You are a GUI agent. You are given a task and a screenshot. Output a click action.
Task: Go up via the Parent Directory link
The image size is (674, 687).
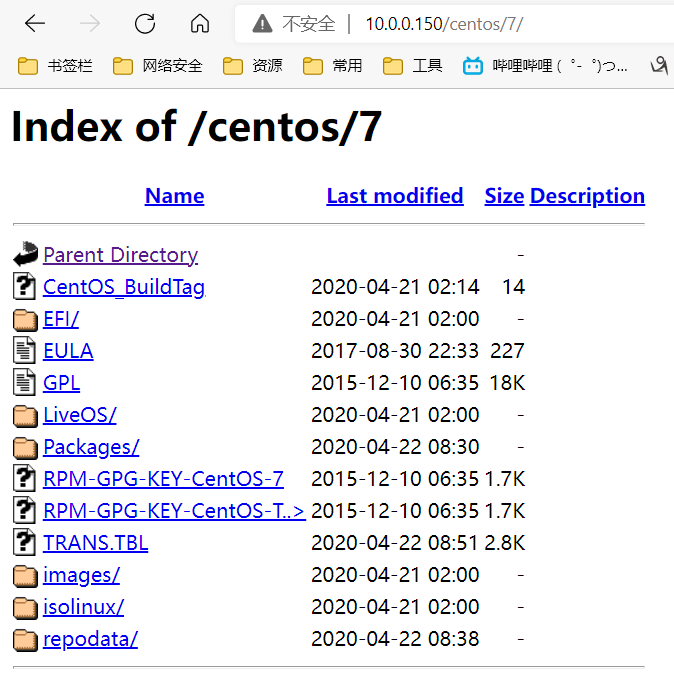tap(121, 255)
